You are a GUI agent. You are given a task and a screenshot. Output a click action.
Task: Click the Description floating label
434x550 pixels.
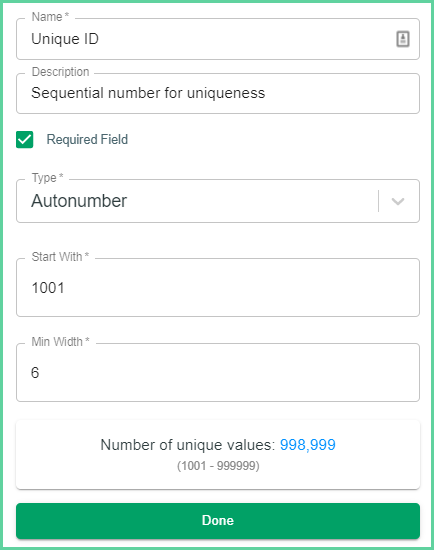click(x=60, y=72)
